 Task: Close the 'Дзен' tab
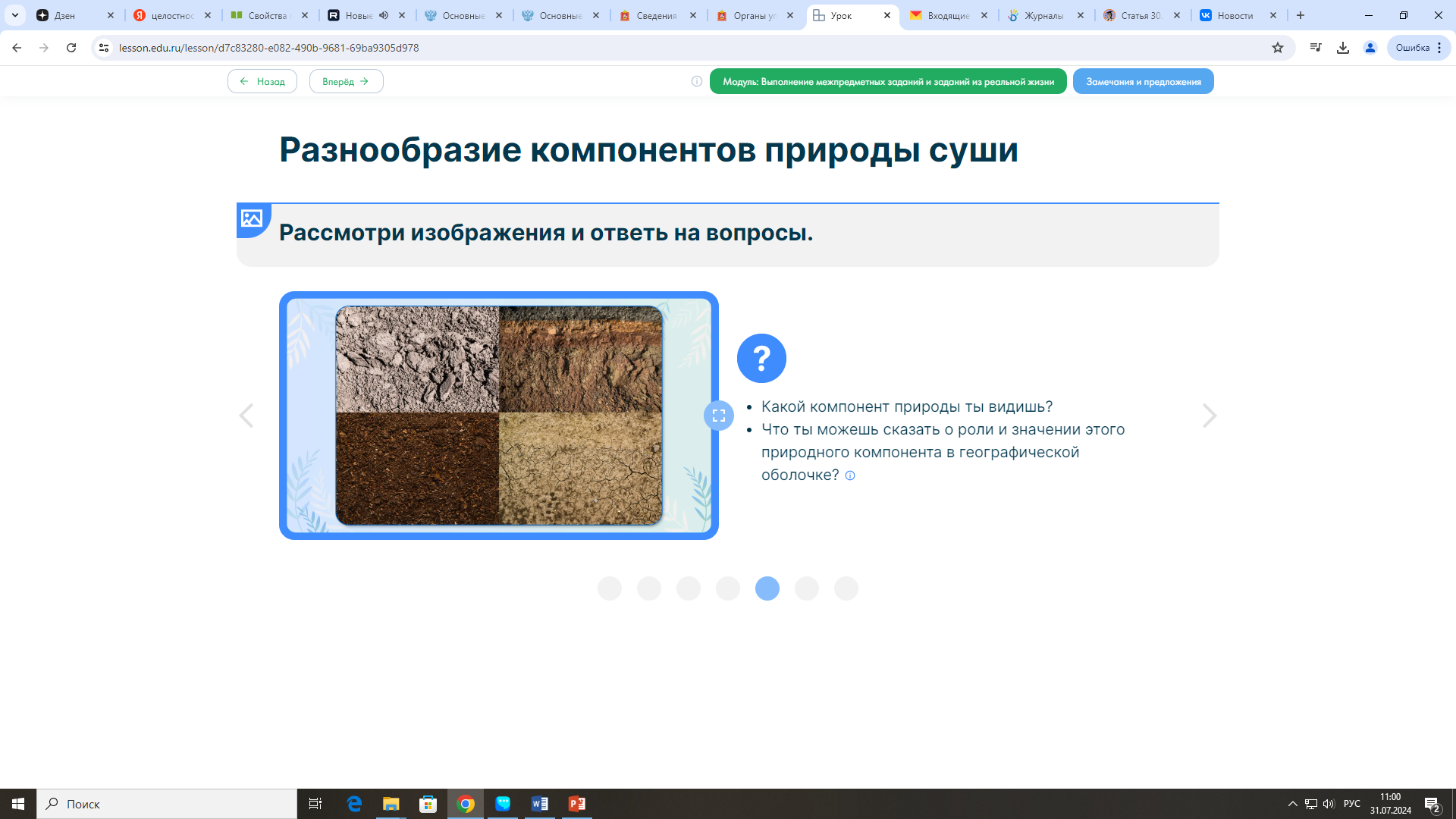pyautogui.click(x=111, y=15)
